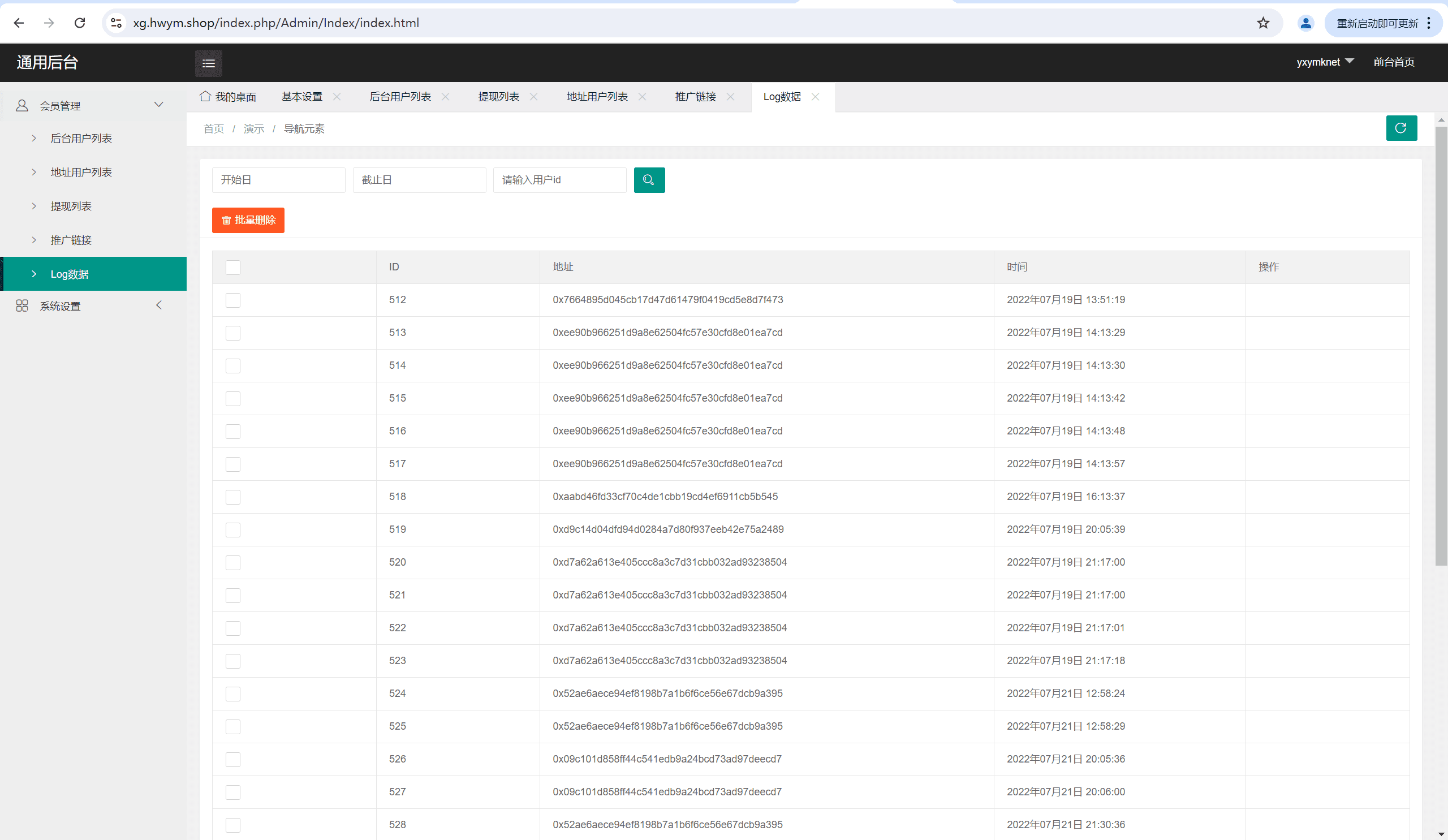Click the vertical scrollbar on the right
Viewport: 1448px width, 840px height.
tap(1441, 344)
